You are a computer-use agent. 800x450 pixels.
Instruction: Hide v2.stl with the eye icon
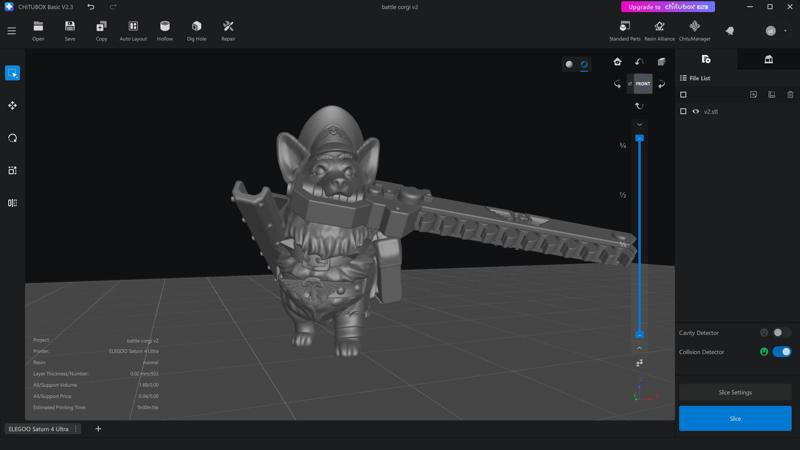pyautogui.click(x=695, y=111)
